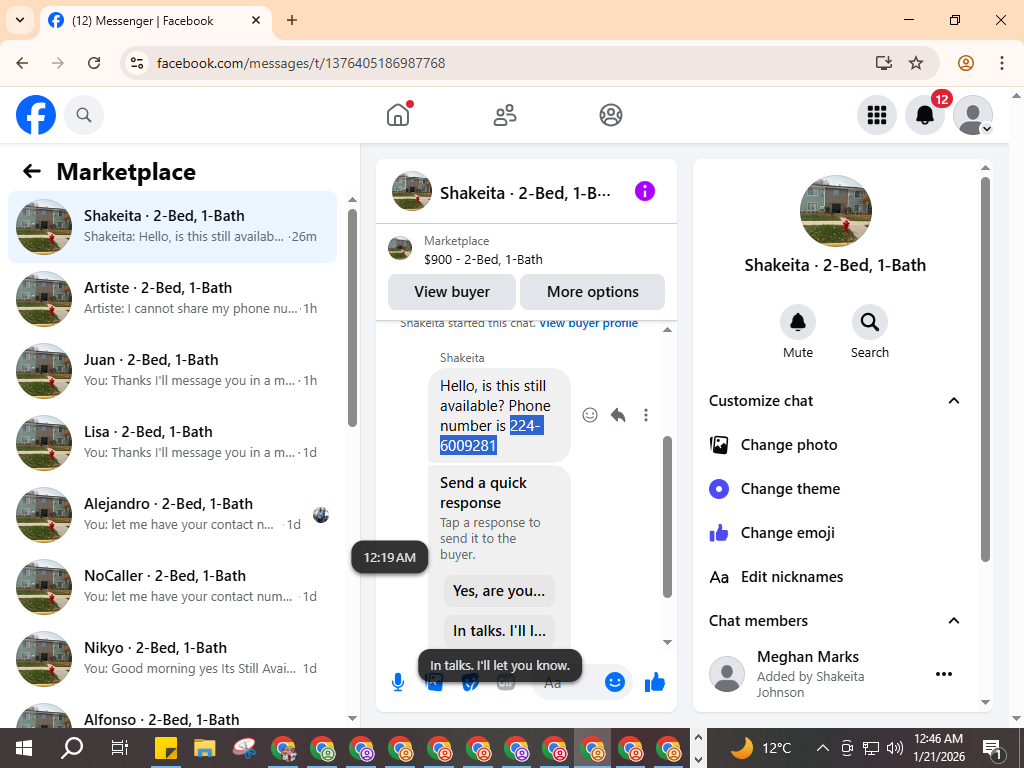Select Change photo option
1024x768 pixels.
click(837, 445)
